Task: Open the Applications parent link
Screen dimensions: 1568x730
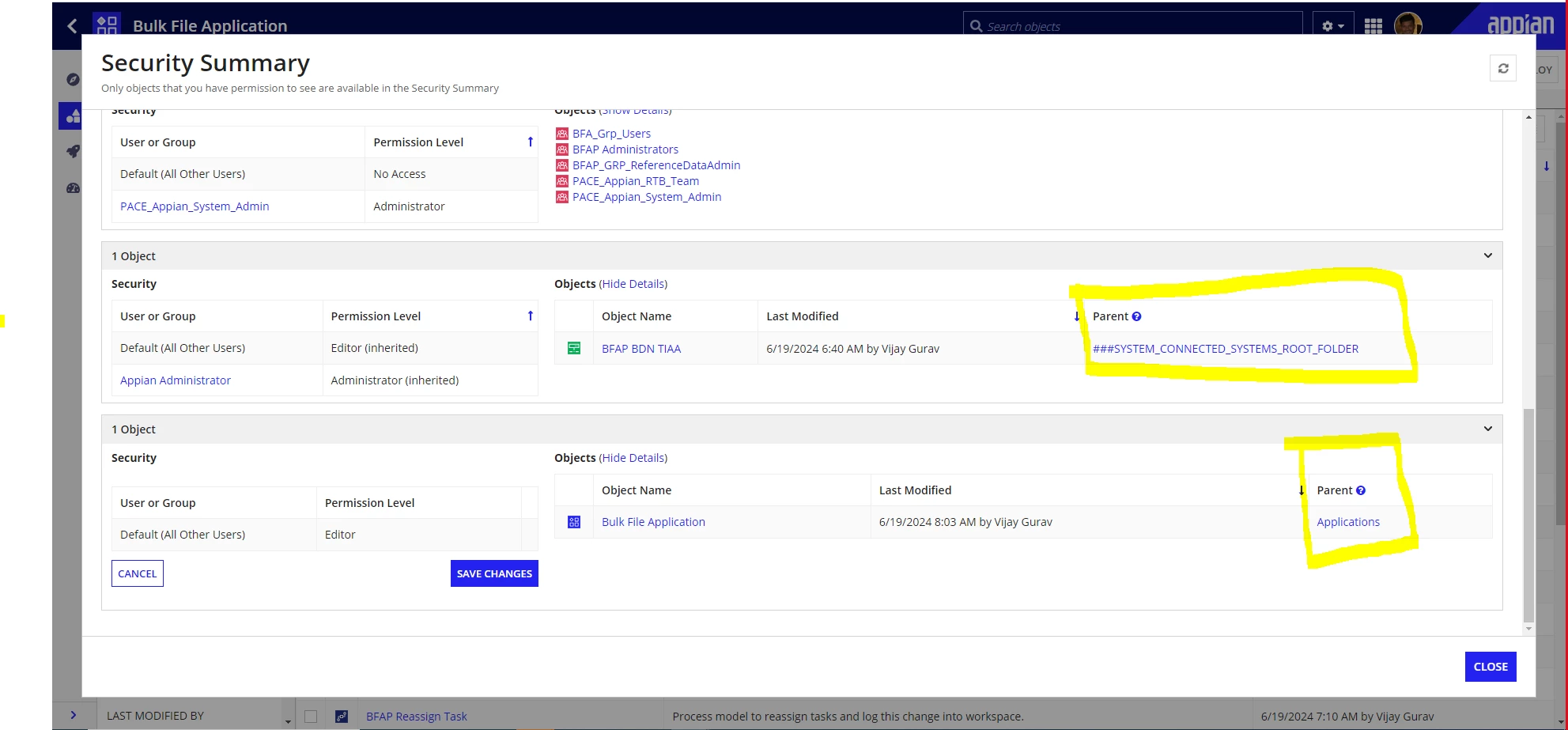Action: (x=1348, y=522)
